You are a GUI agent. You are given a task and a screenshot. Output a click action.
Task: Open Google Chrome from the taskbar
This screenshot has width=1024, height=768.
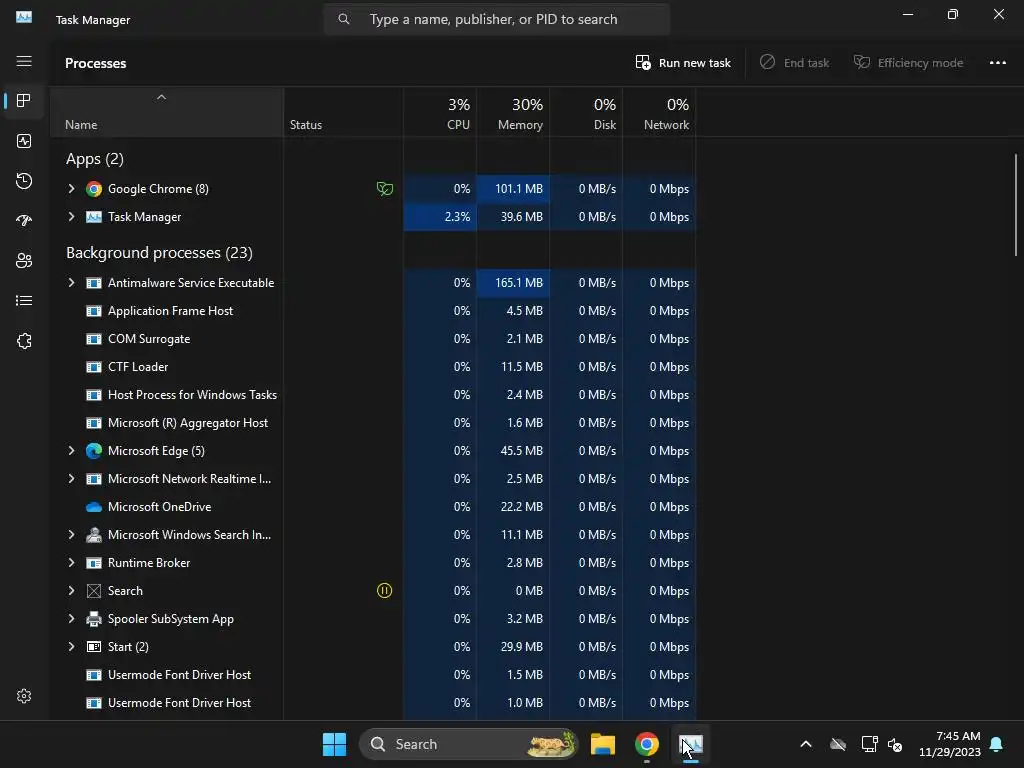point(647,744)
